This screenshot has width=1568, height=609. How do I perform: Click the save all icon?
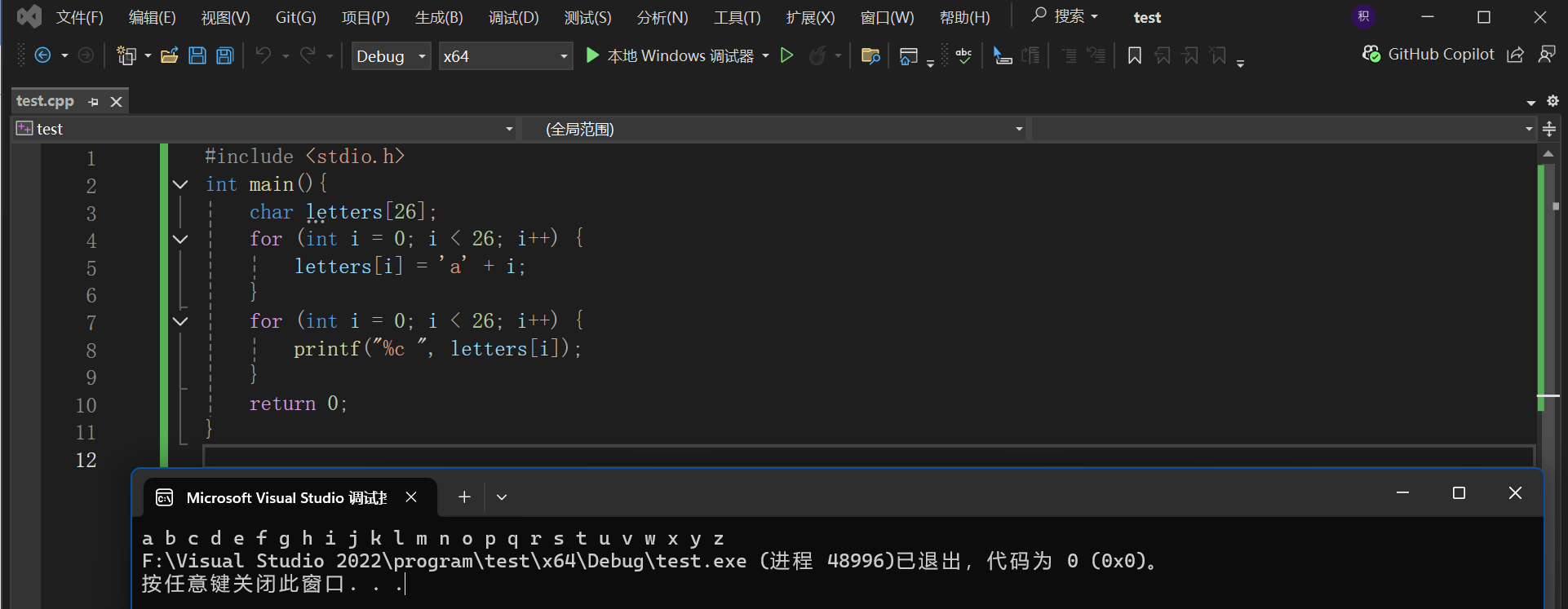coord(225,55)
